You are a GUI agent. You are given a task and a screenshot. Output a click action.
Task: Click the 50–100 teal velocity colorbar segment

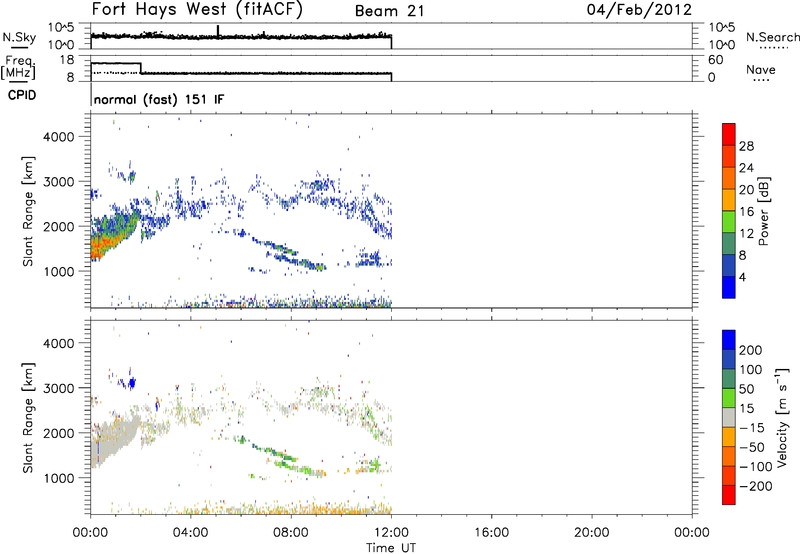click(729, 379)
